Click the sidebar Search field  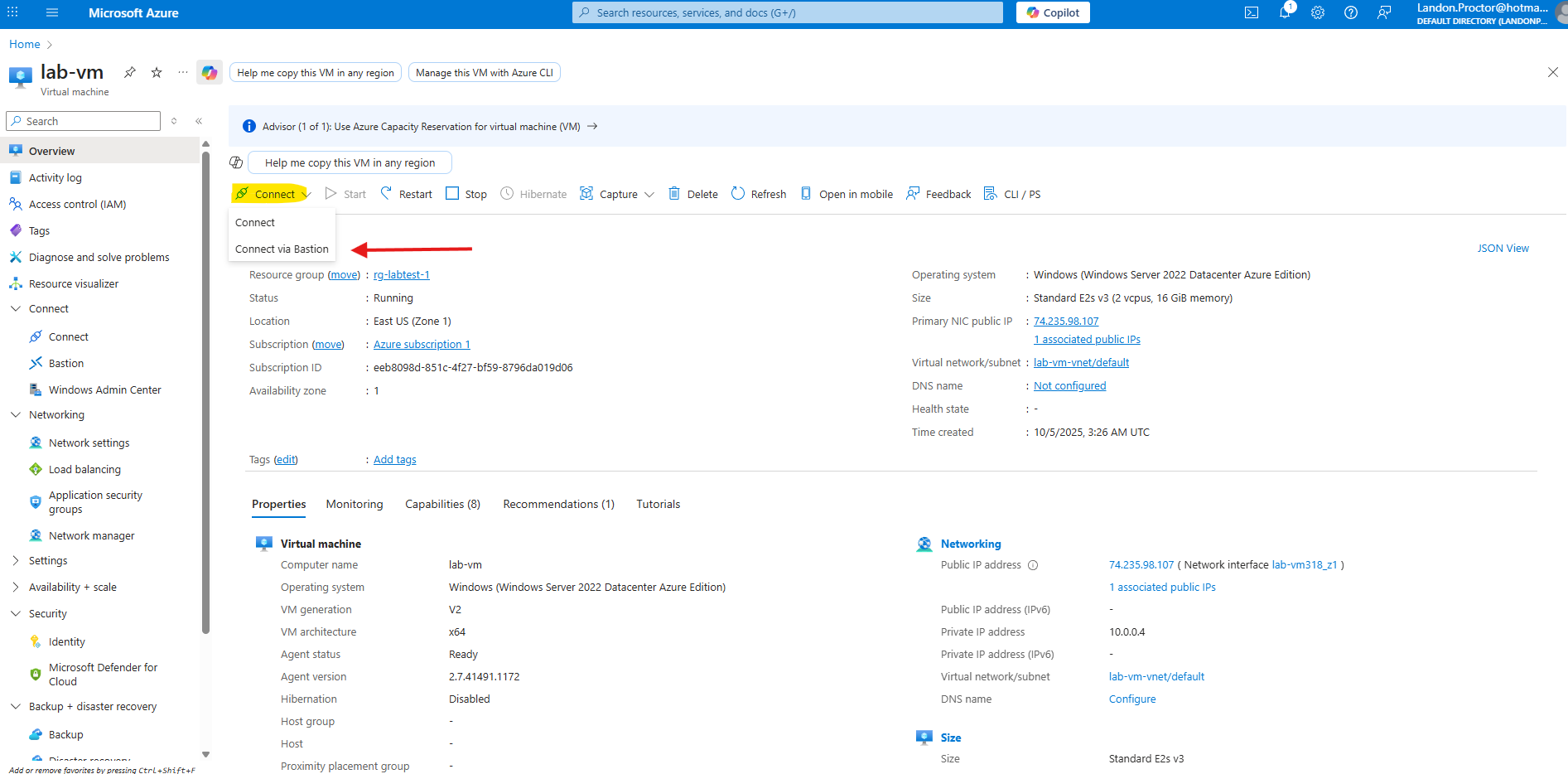coord(83,121)
